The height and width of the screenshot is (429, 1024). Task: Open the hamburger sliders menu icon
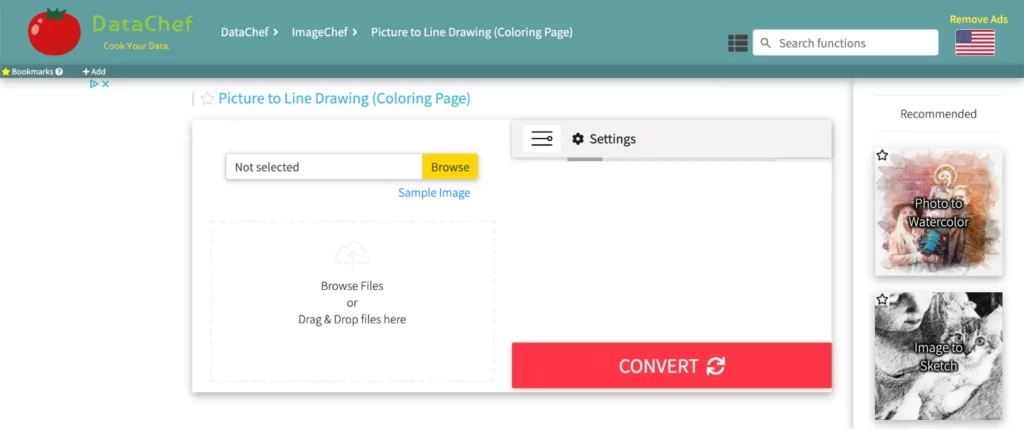542,139
